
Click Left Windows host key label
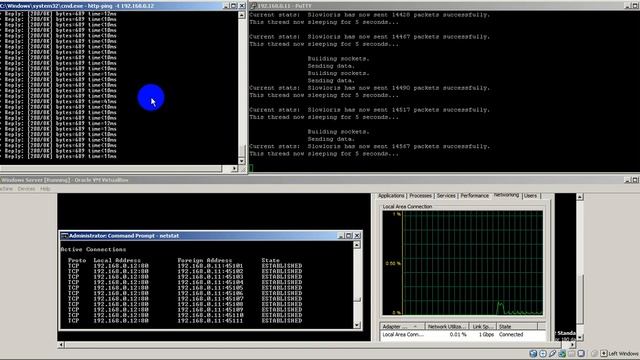tap(624, 353)
